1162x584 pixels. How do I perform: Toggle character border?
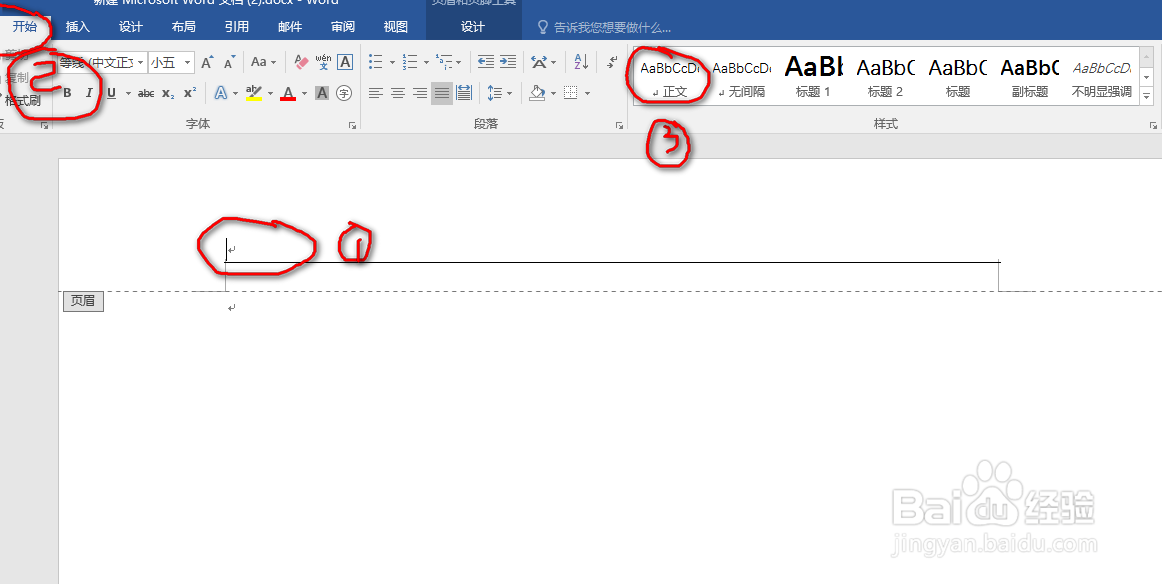click(345, 62)
